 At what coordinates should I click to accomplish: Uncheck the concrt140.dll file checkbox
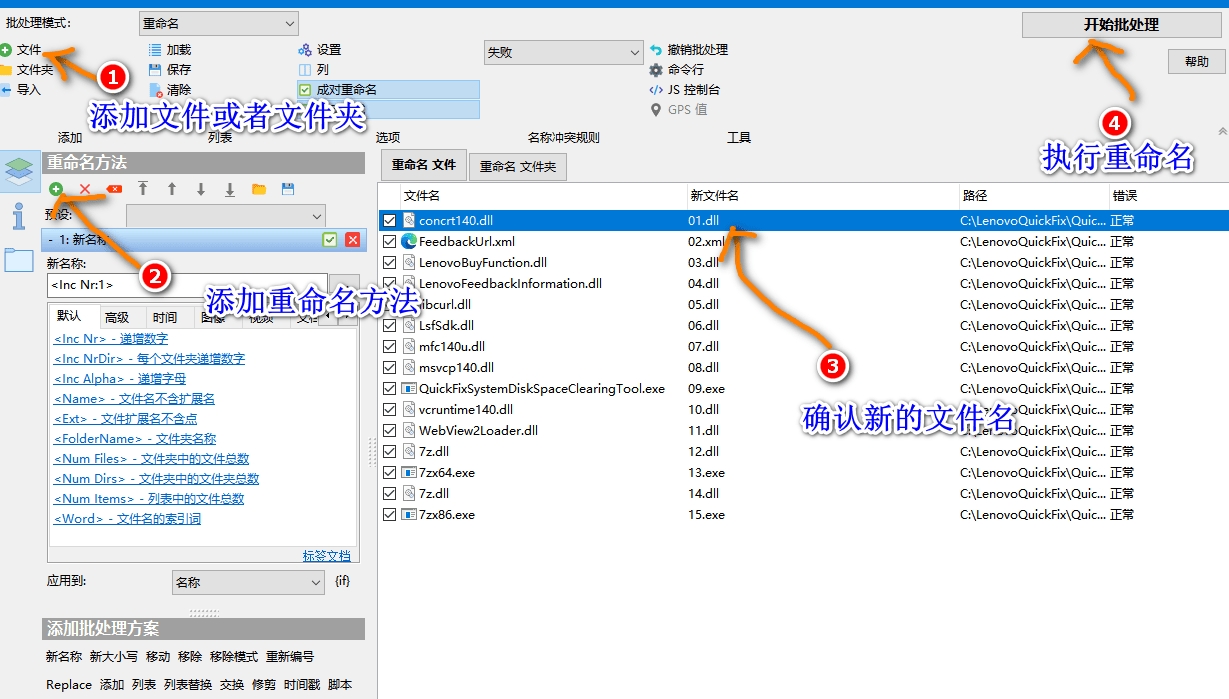pos(390,220)
